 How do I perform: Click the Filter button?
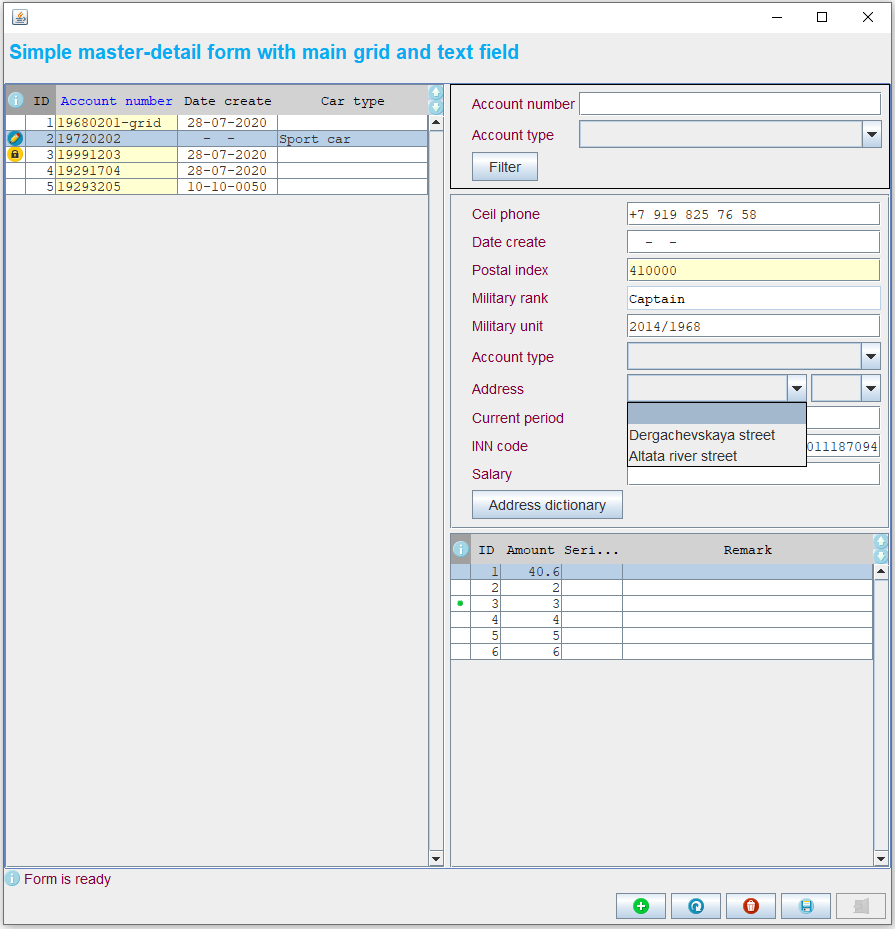[x=505, y=167]
